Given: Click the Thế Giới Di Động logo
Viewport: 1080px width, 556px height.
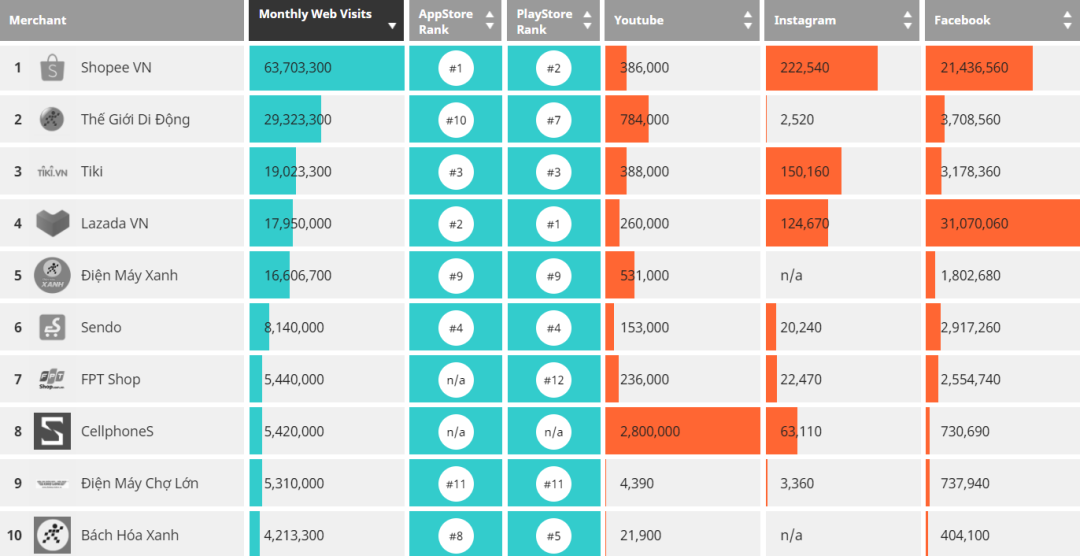Looking at the screenshot, I should [52, 120].
